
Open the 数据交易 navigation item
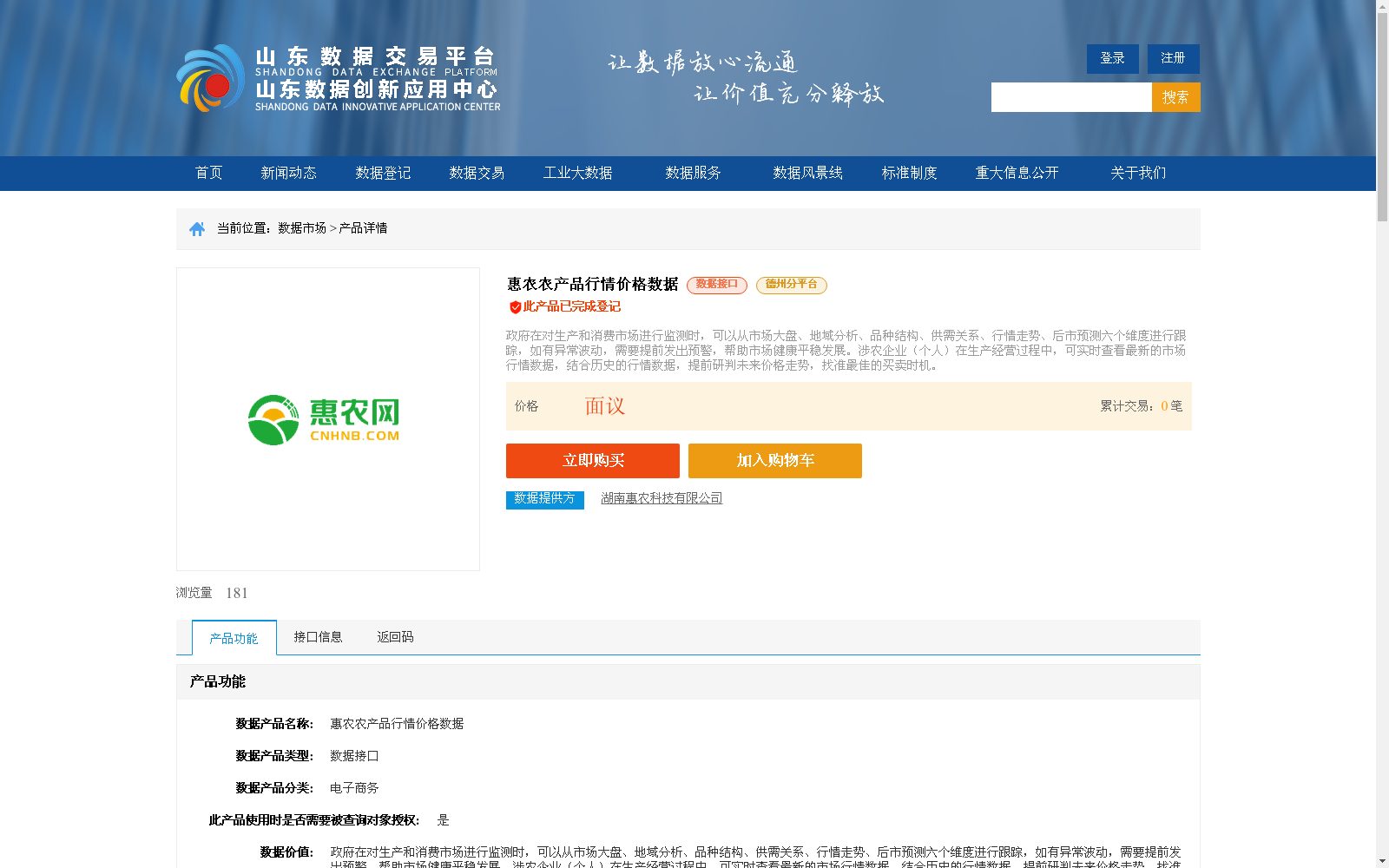pyautogui.click(x=477, y=174)
